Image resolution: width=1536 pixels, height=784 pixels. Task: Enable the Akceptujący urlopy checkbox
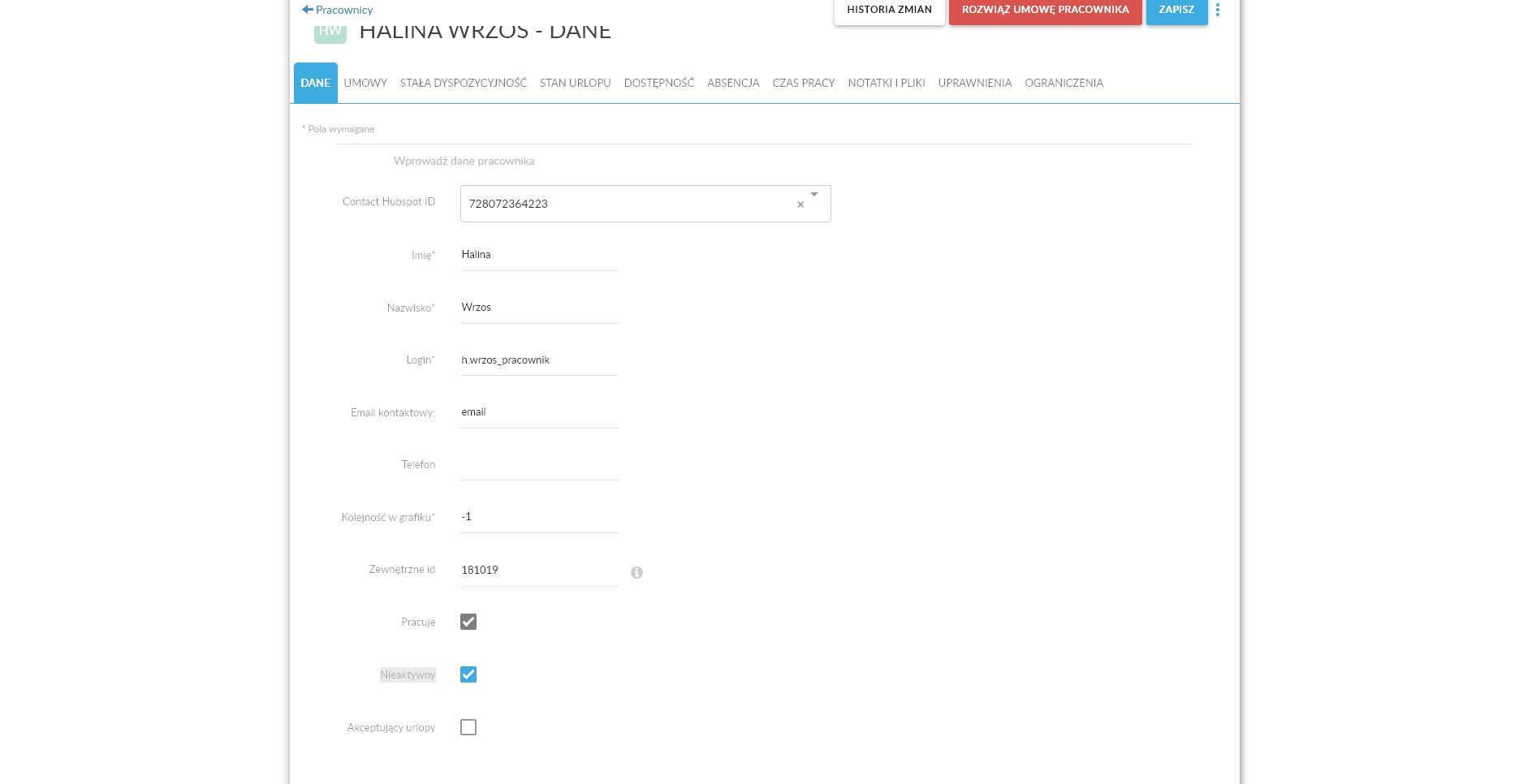pyautogui.click(x=468, y=727)
